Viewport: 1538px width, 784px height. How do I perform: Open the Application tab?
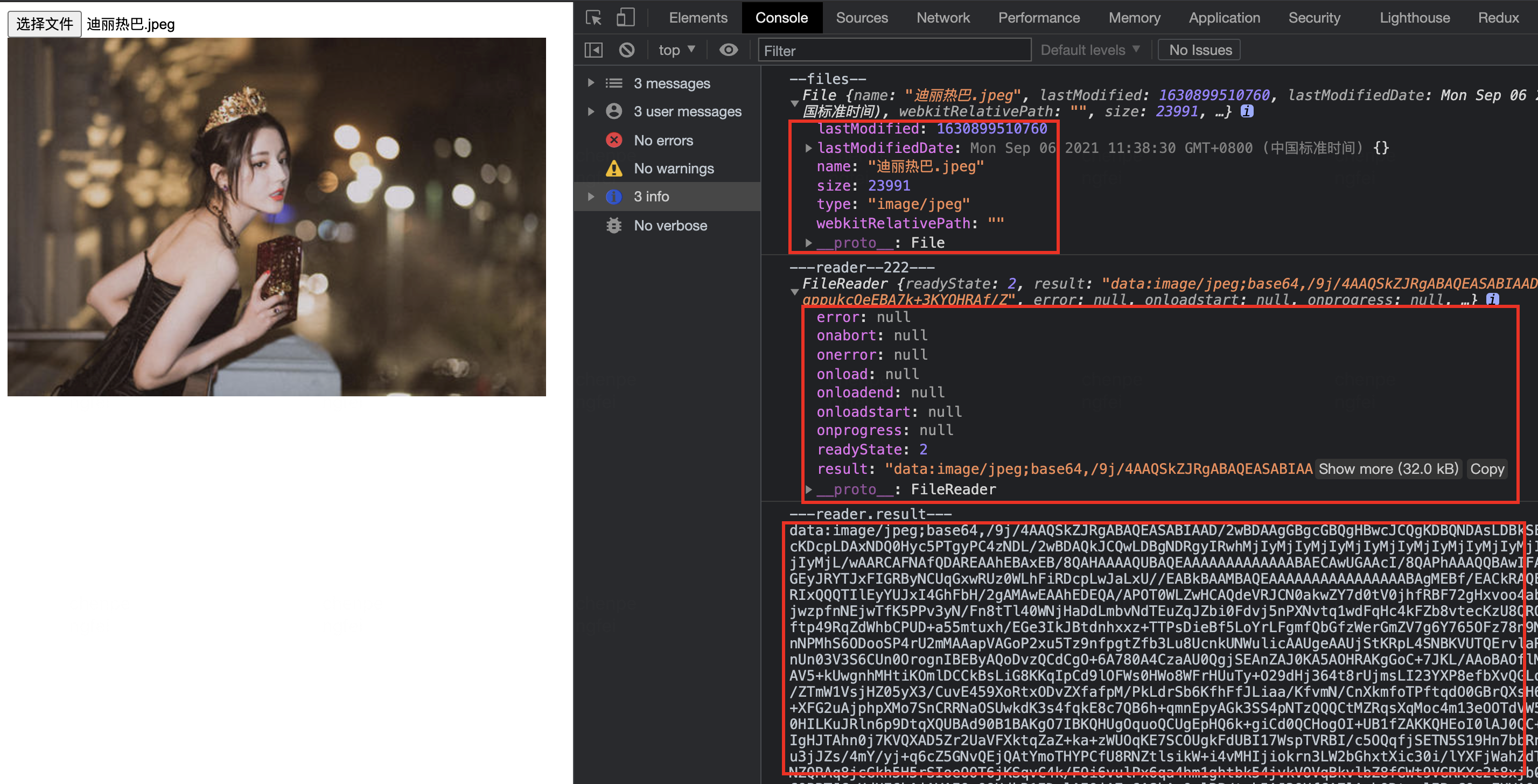tap(1224, 17)
